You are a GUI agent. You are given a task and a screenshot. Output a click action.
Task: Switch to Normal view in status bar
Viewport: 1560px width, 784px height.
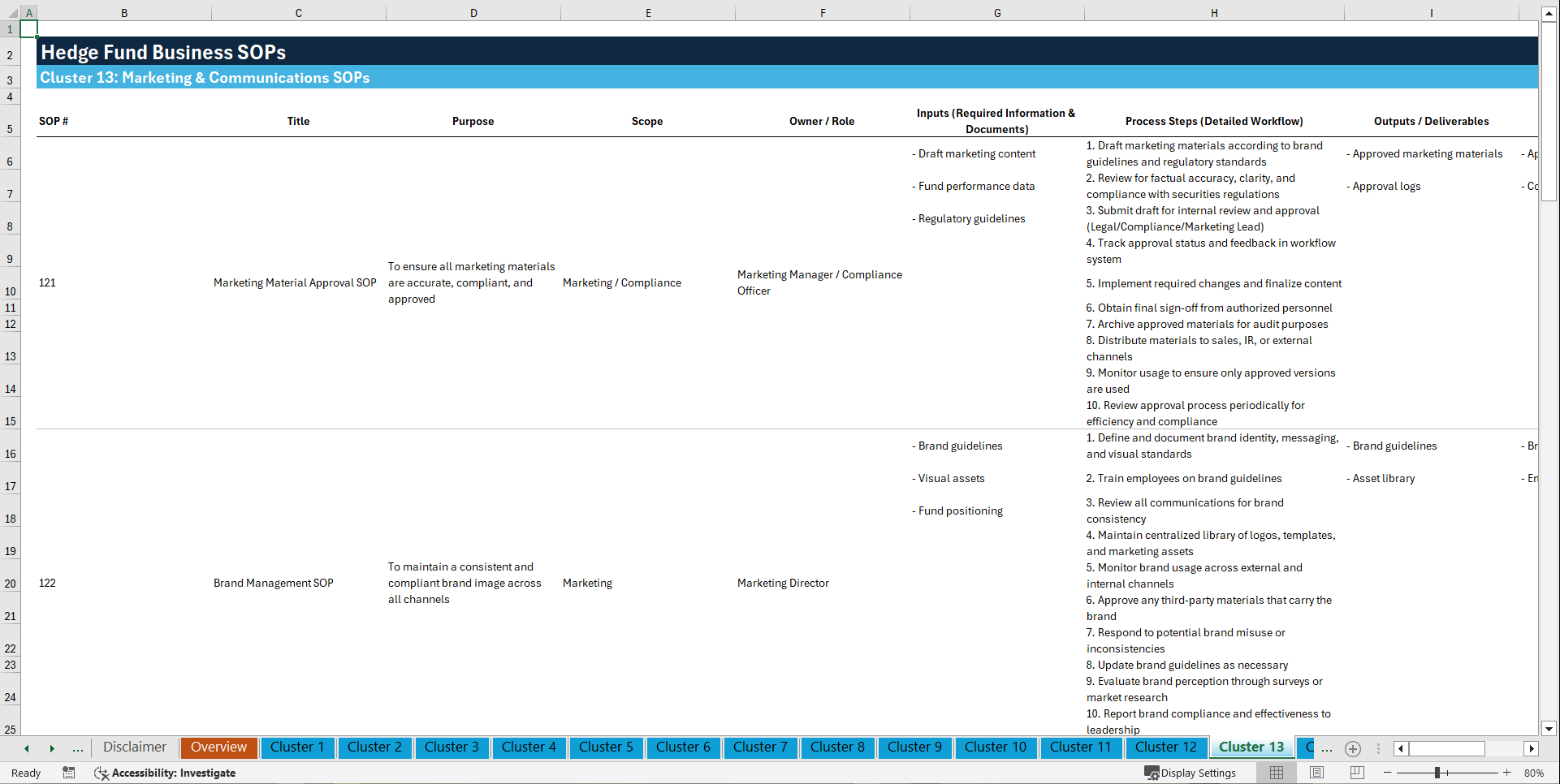click(1276, 773)
